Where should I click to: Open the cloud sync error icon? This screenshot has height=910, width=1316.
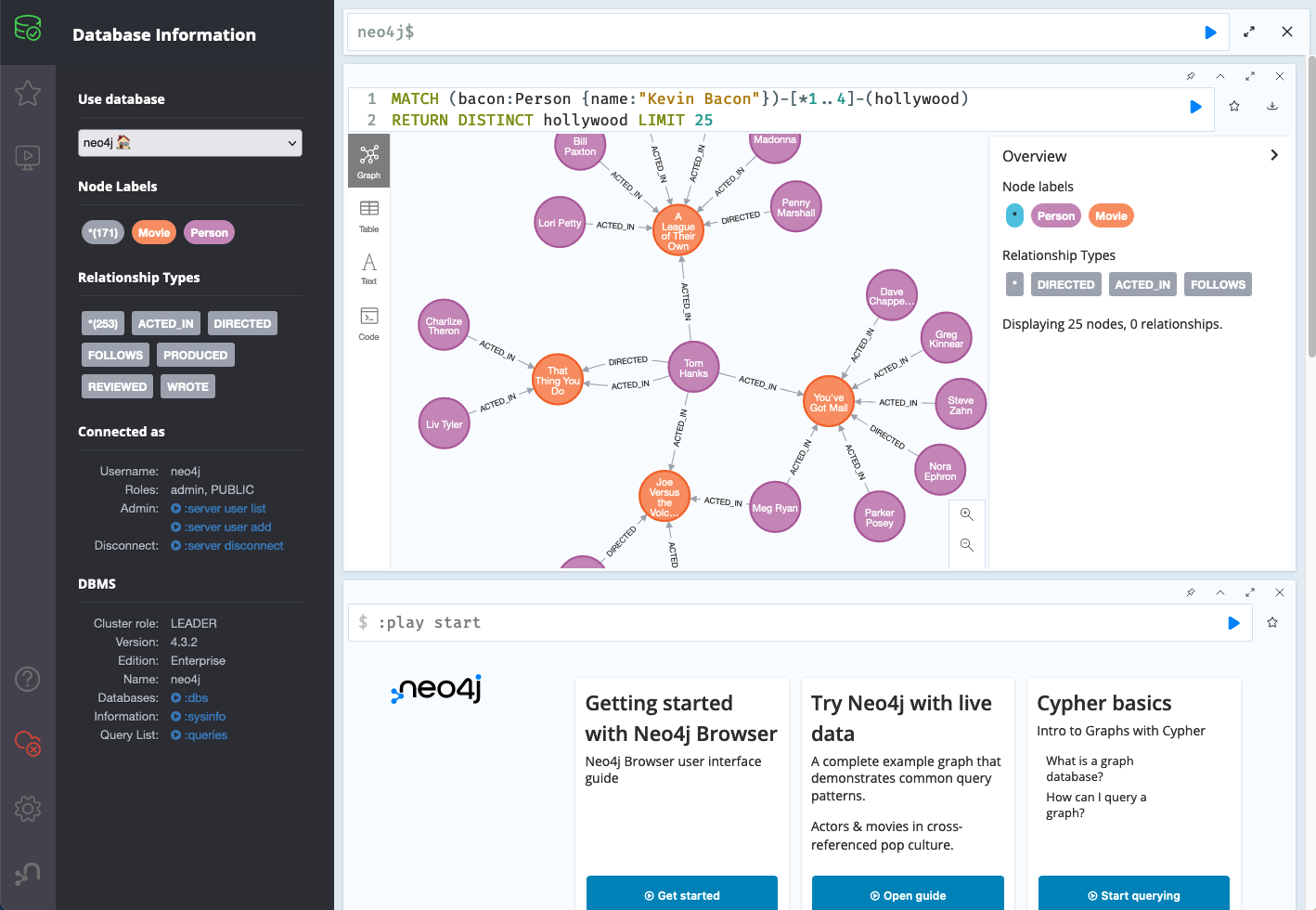28,743
